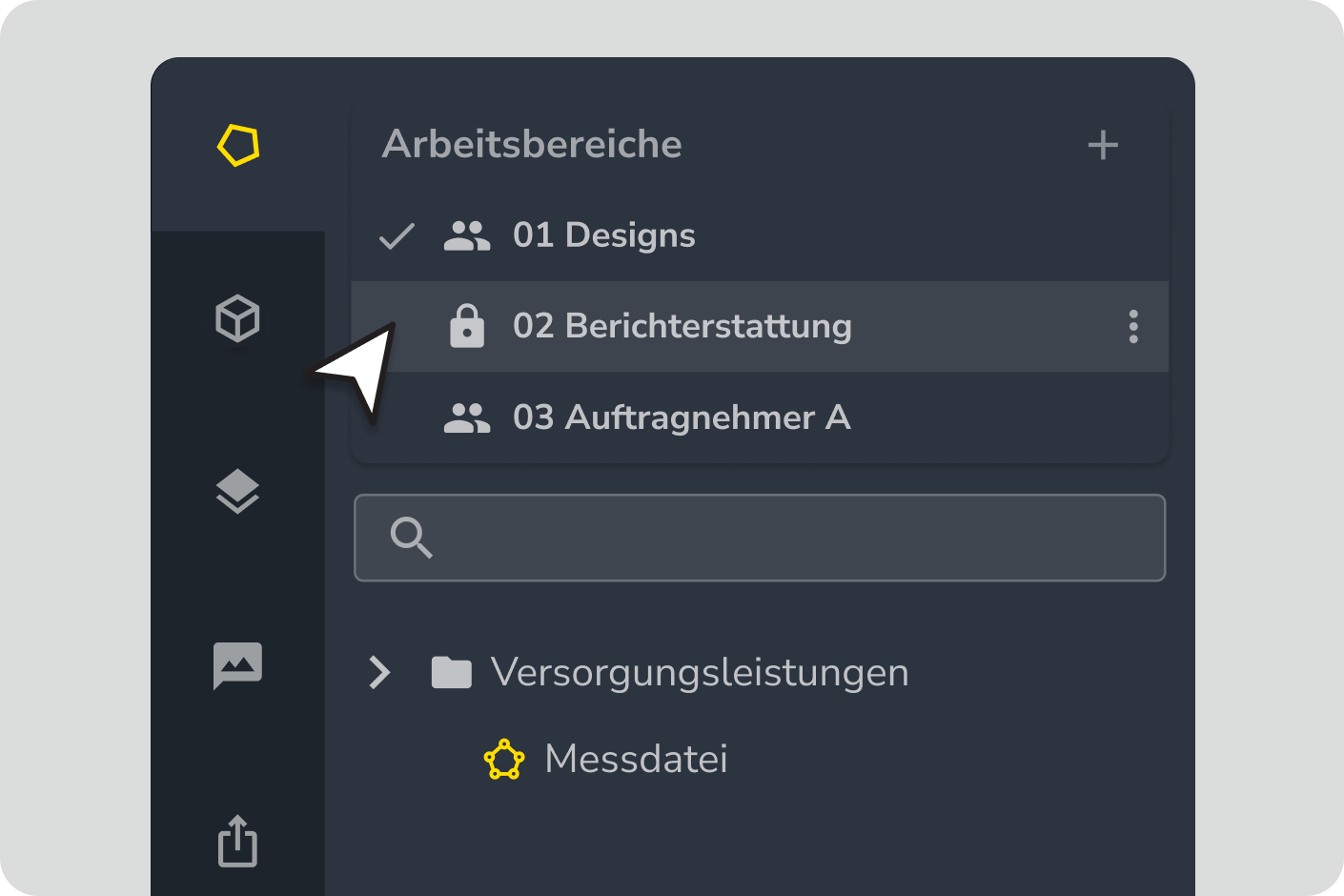Click the checkmark next to 01 Designs
The image size is (1344, 896).
tap(397, 235)
